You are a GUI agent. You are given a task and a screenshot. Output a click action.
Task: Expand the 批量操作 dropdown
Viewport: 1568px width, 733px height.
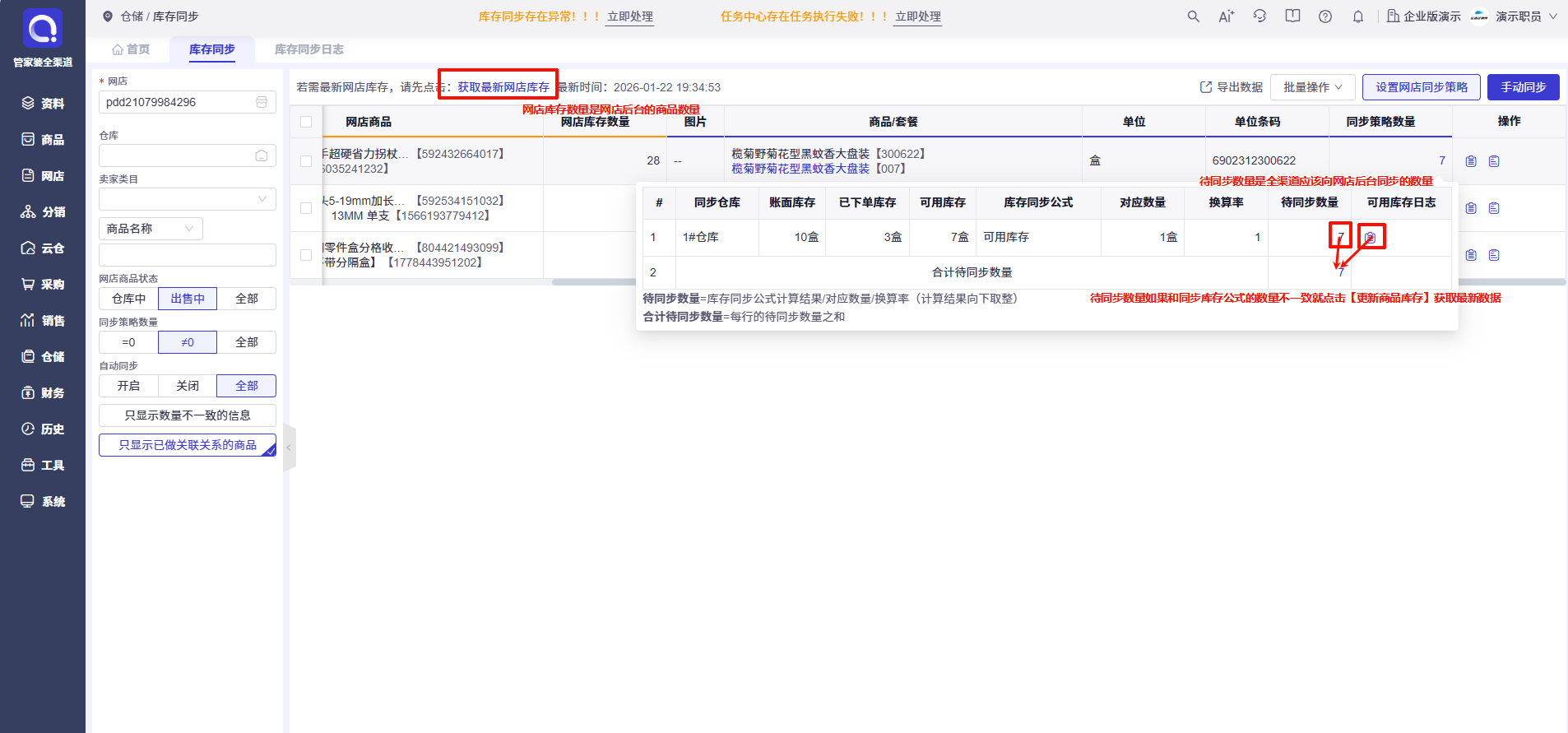click(1313, 87)
